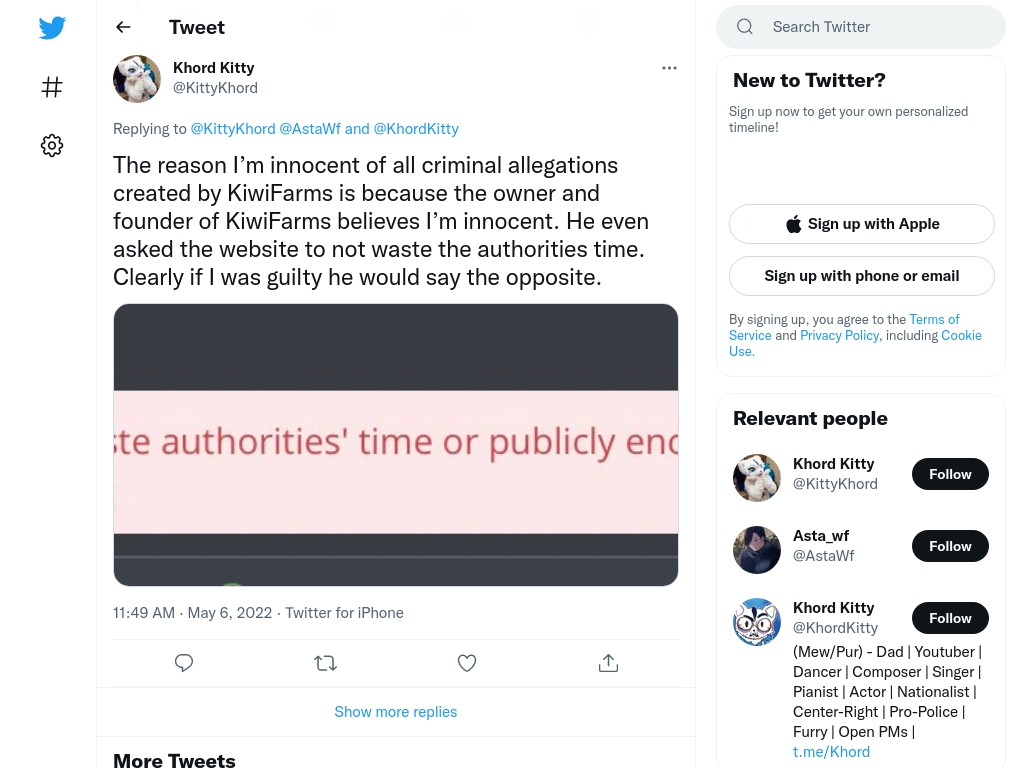
Task: Click Sign up with Apple button
Action: pos(861,224)
